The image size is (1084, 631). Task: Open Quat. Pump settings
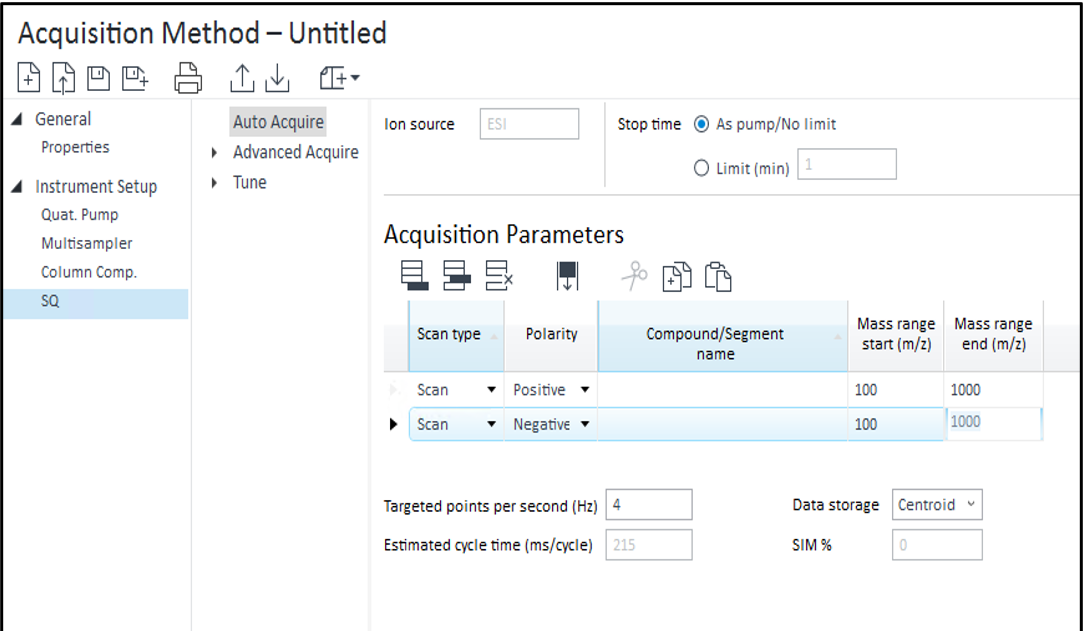(x=80, y=215)
